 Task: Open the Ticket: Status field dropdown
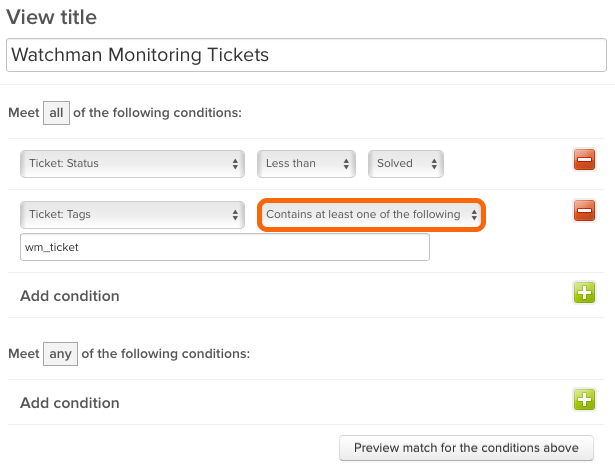(132, 163)
